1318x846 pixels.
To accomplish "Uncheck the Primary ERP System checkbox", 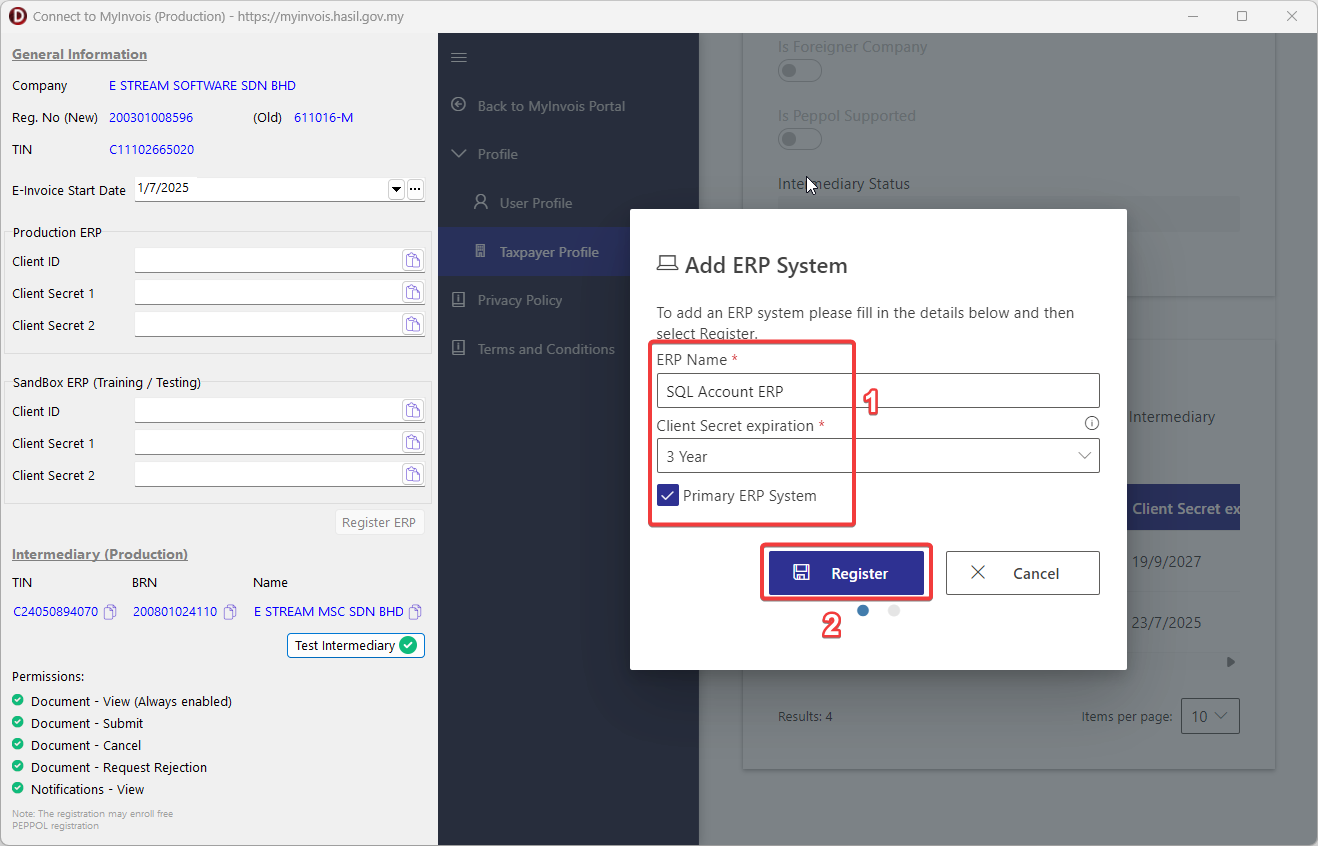I will 668,495.
